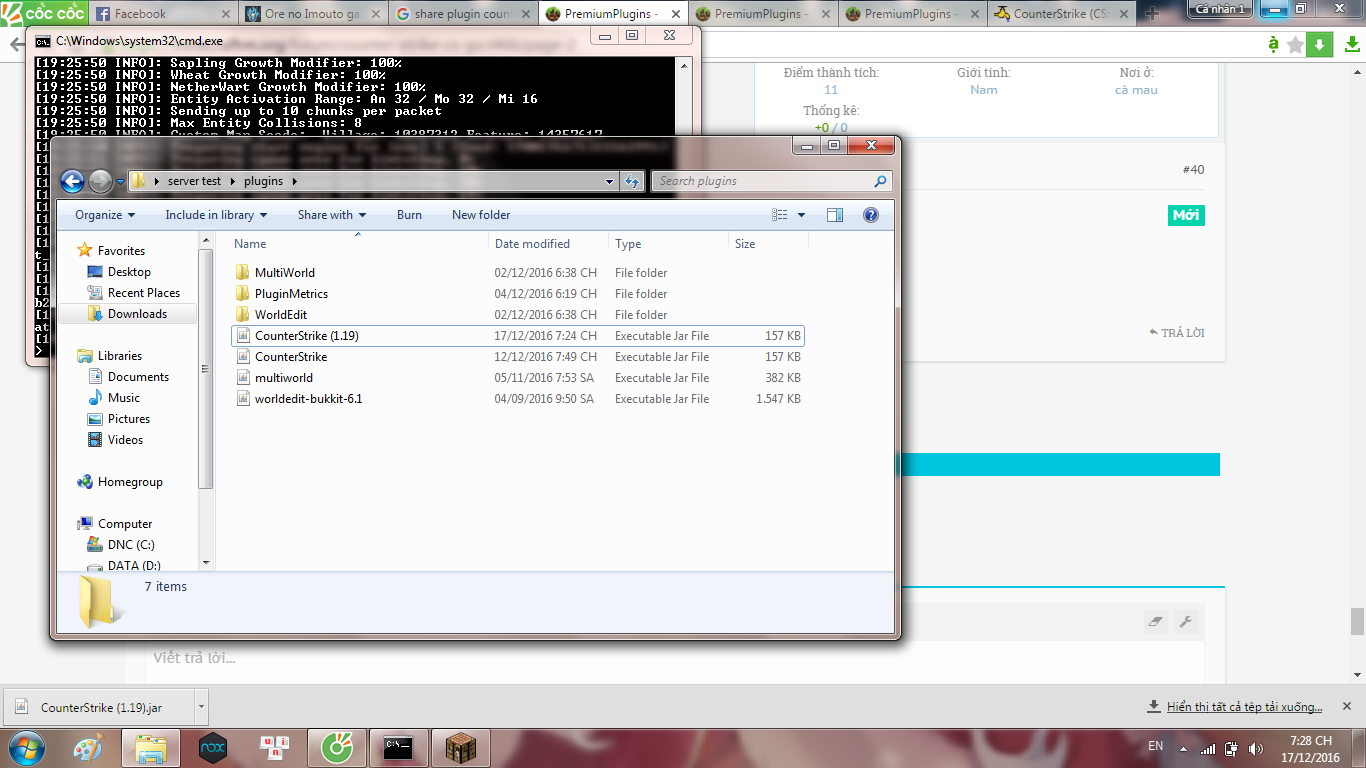This screenshot has height=768, width=1366.
Task: Sort files by the Date modified column
Action: click(549, 244)
